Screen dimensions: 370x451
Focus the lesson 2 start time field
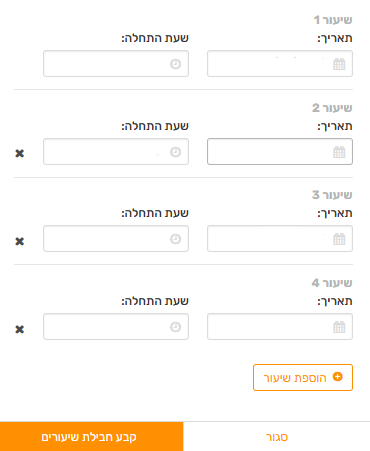tap(116, 152)
